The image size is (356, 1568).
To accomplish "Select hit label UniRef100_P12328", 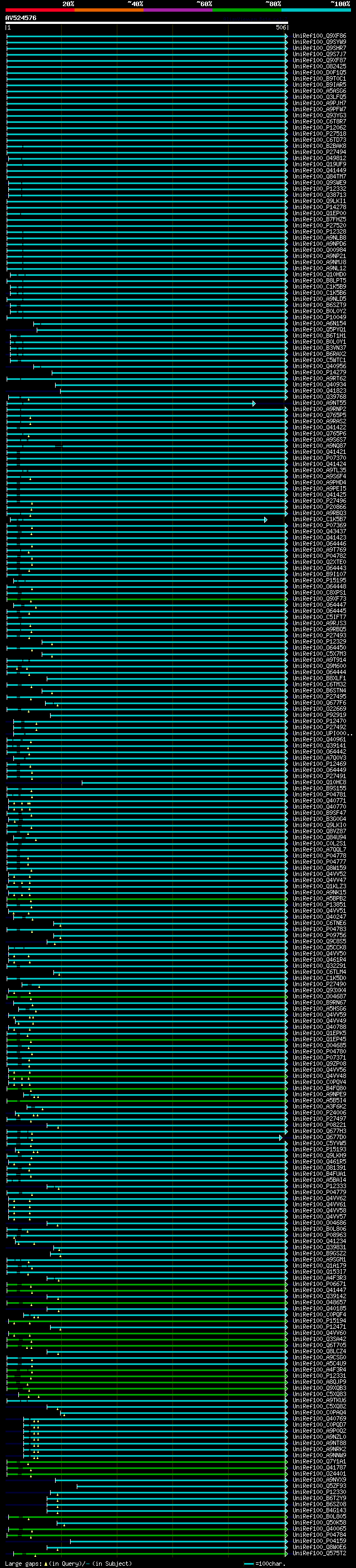I will 319,232.
